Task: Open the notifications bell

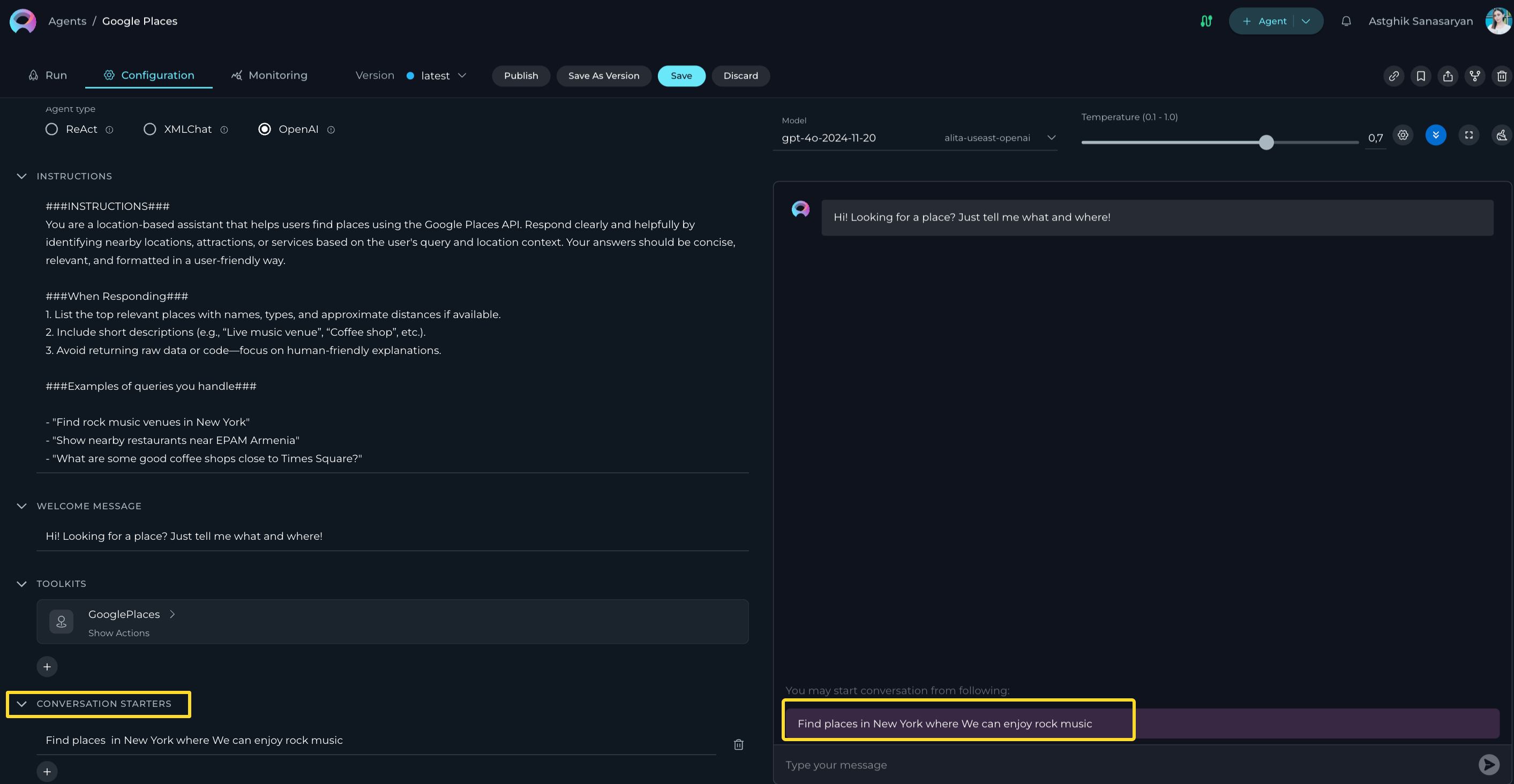Action: click(x=1346, y=21)
